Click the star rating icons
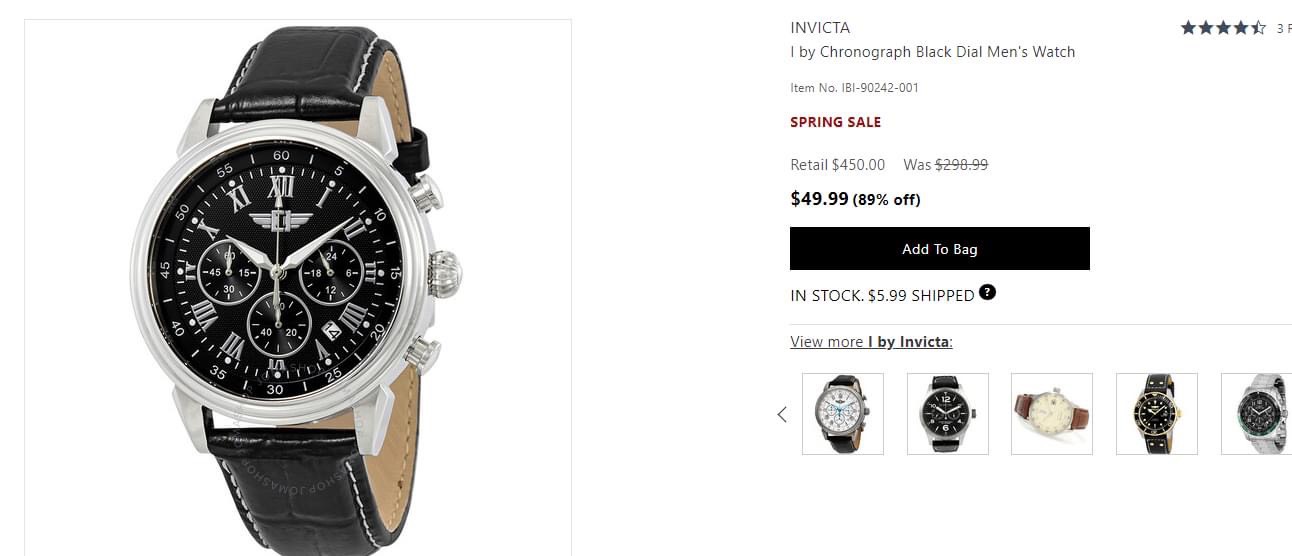Viewport: 1292px width, 556px height. point(1222,28)
